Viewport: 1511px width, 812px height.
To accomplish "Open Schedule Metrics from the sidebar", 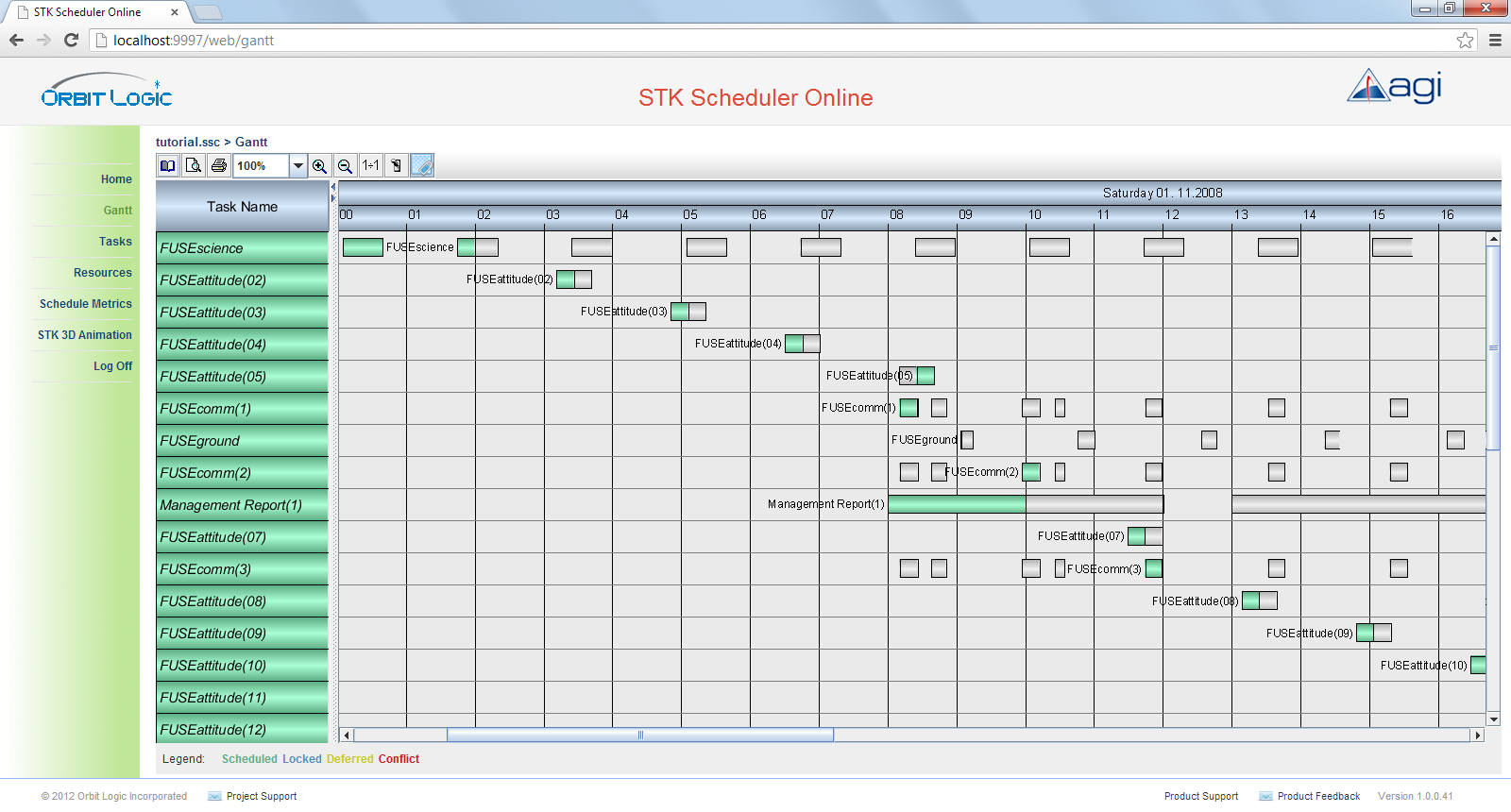I will [x=85, y=304].
